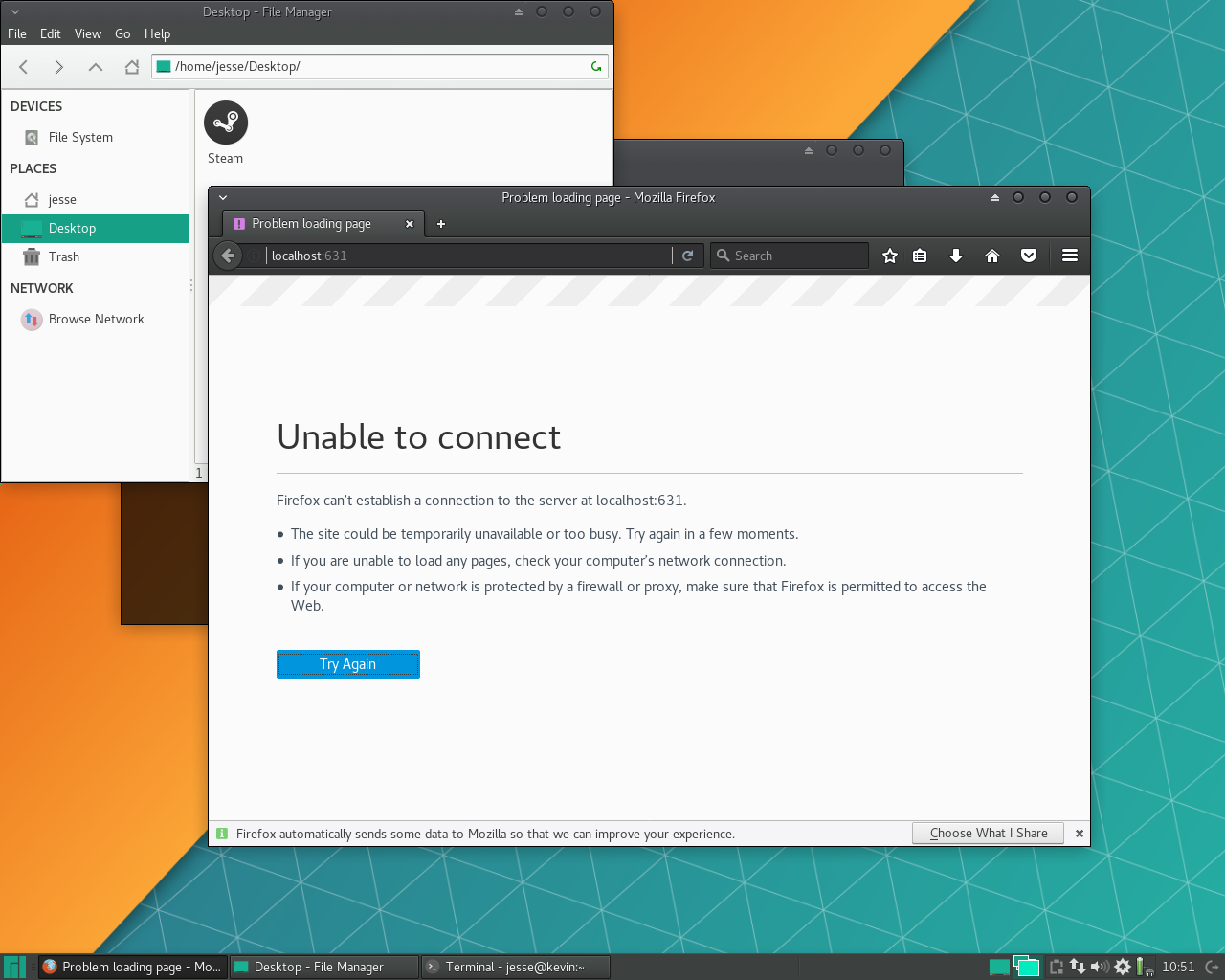This screenshot has width=1225, height=980.
Task: Open the Edit menu in File Manager
Action: click(51, 33)
